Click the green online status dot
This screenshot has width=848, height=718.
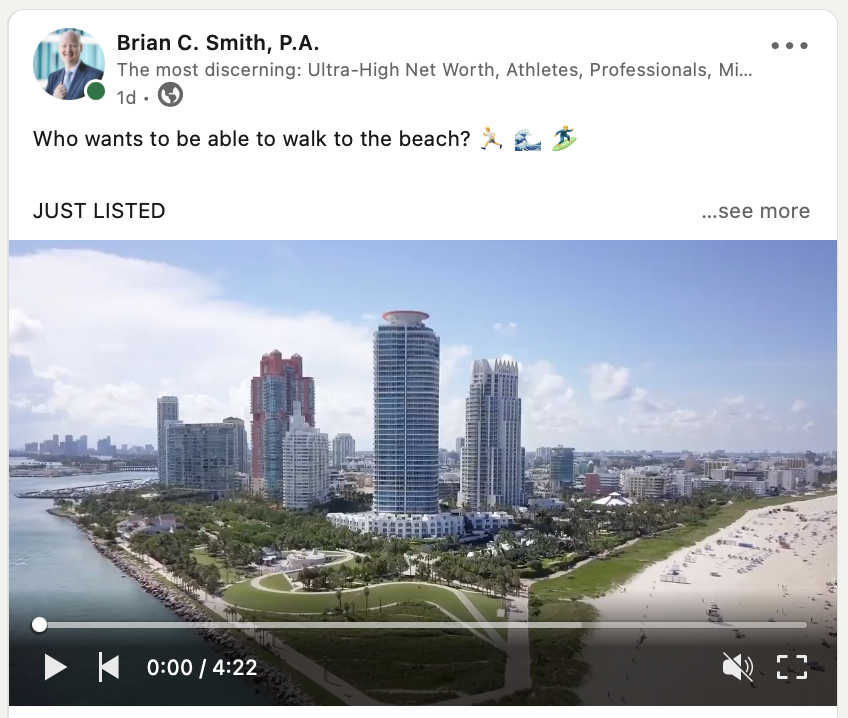tap(96, 91)
